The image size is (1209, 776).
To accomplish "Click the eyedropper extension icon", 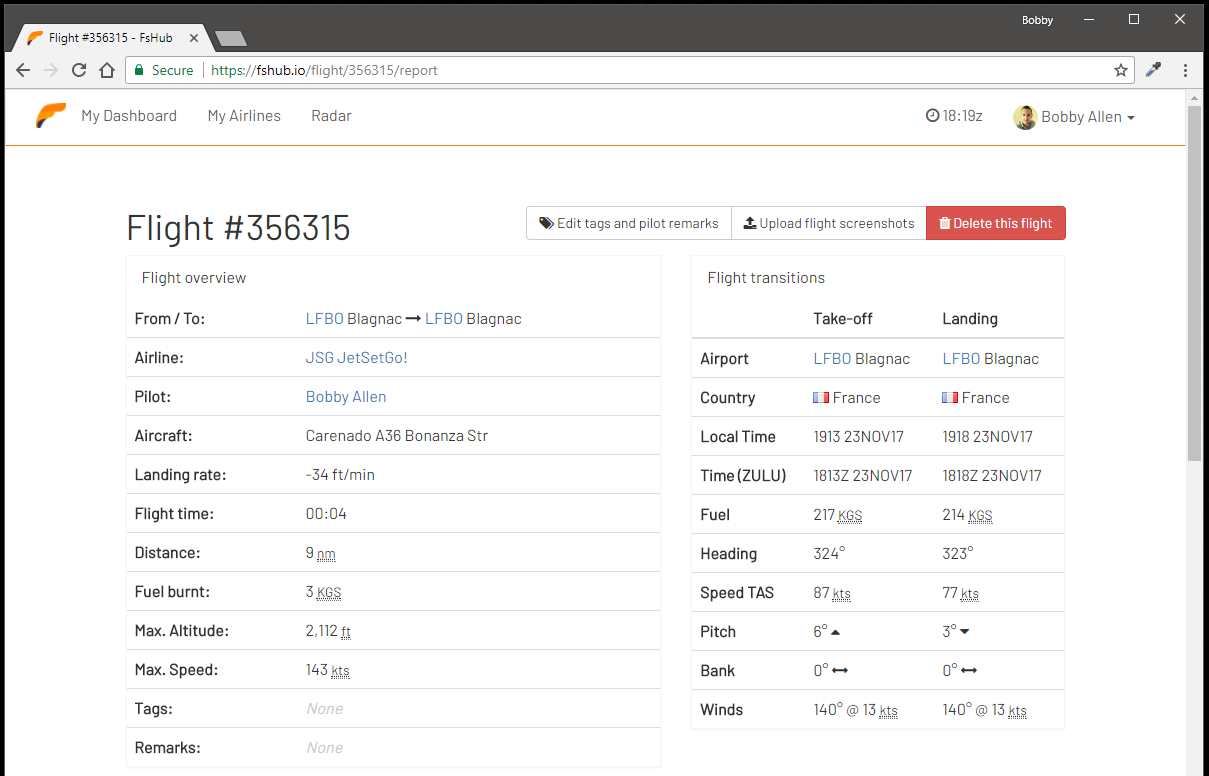I will pos(1153,70).
